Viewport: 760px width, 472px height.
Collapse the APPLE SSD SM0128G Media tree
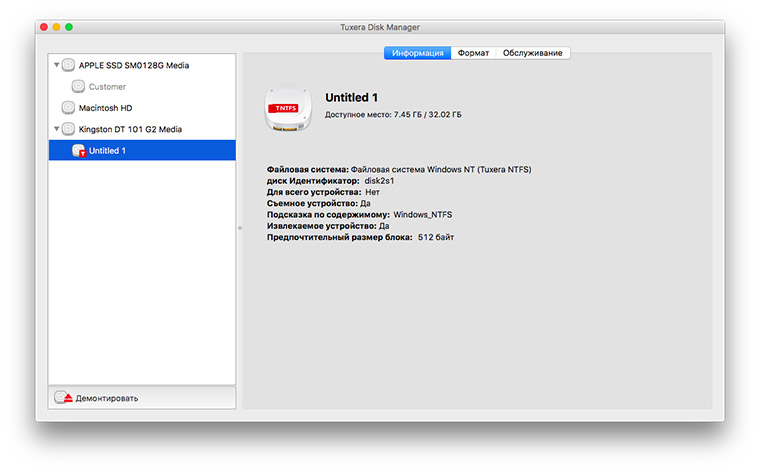(x=56, y=64)
